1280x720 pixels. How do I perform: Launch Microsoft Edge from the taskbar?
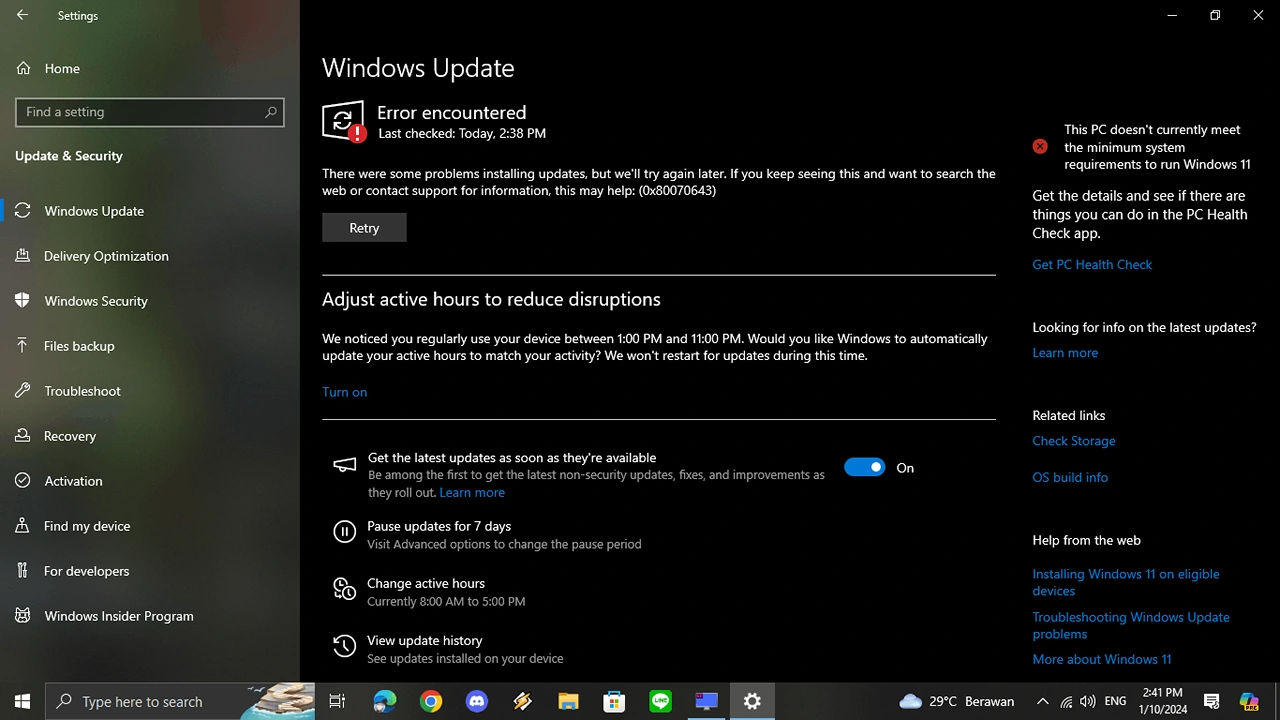tap(384, 701)
